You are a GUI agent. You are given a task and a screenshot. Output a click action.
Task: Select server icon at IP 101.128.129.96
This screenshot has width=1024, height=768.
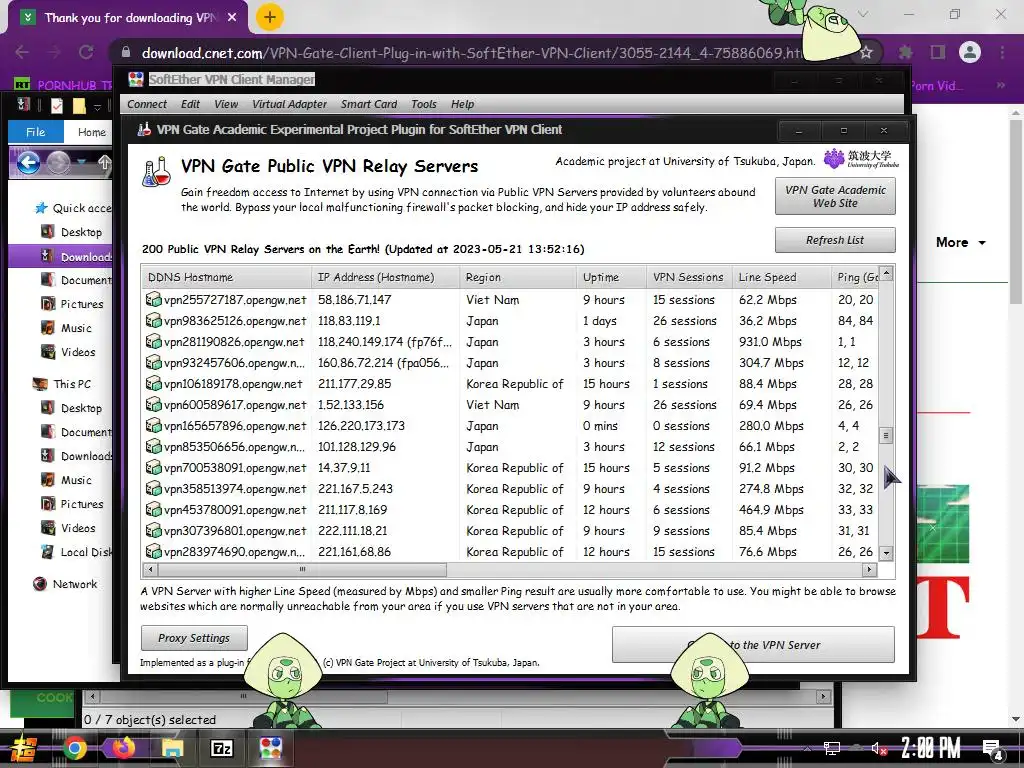pyautogui.click(x=153, y=447)
